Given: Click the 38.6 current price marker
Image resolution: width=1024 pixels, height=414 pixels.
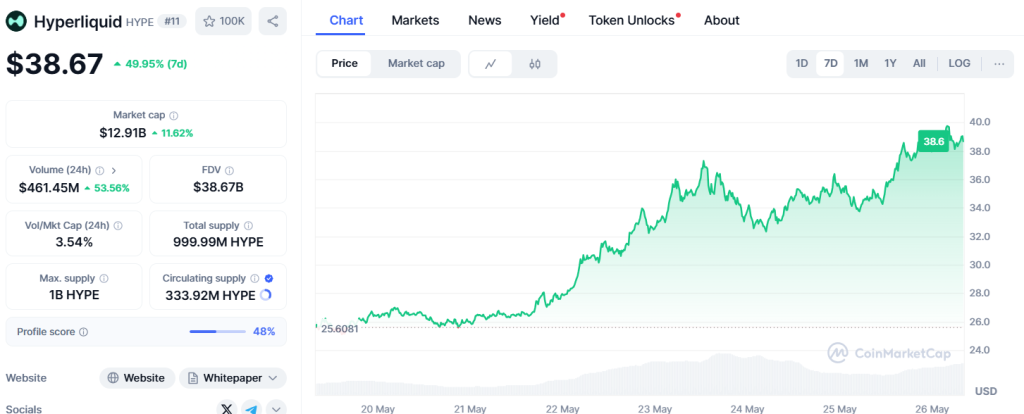Looking at the screenshot, I should click(933, 141).
